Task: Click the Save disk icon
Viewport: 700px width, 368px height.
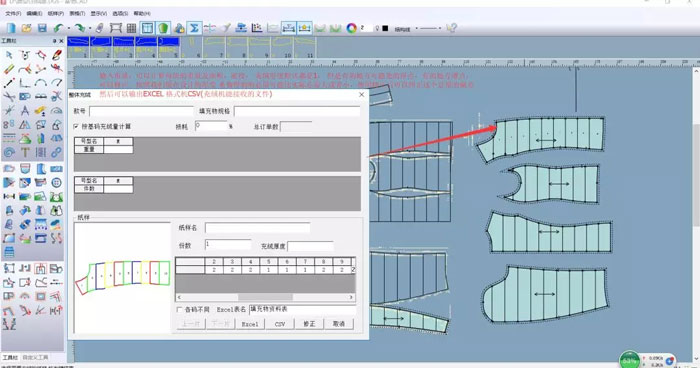Action: [x=42, y=28]
